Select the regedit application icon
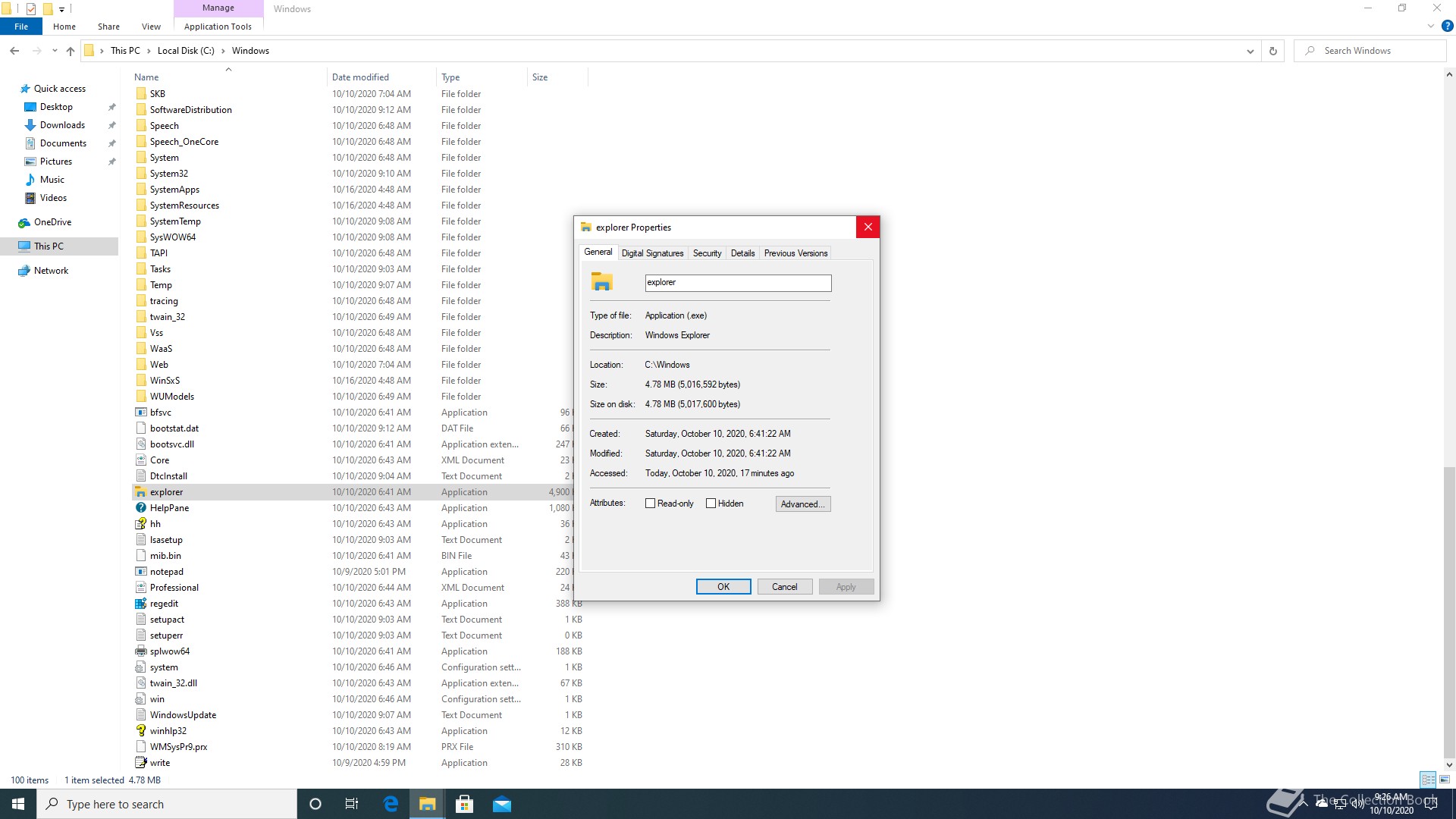Image resolution: width=1456 pixels, height=819 pixels. point(141,604)
